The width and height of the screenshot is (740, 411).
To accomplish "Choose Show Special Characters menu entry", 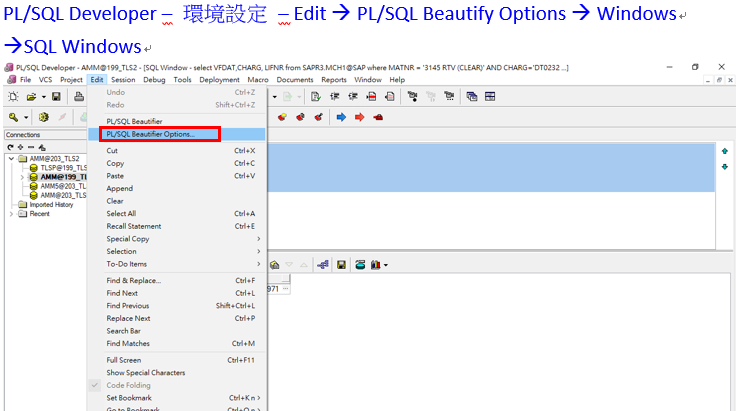I will coord(177,373).
